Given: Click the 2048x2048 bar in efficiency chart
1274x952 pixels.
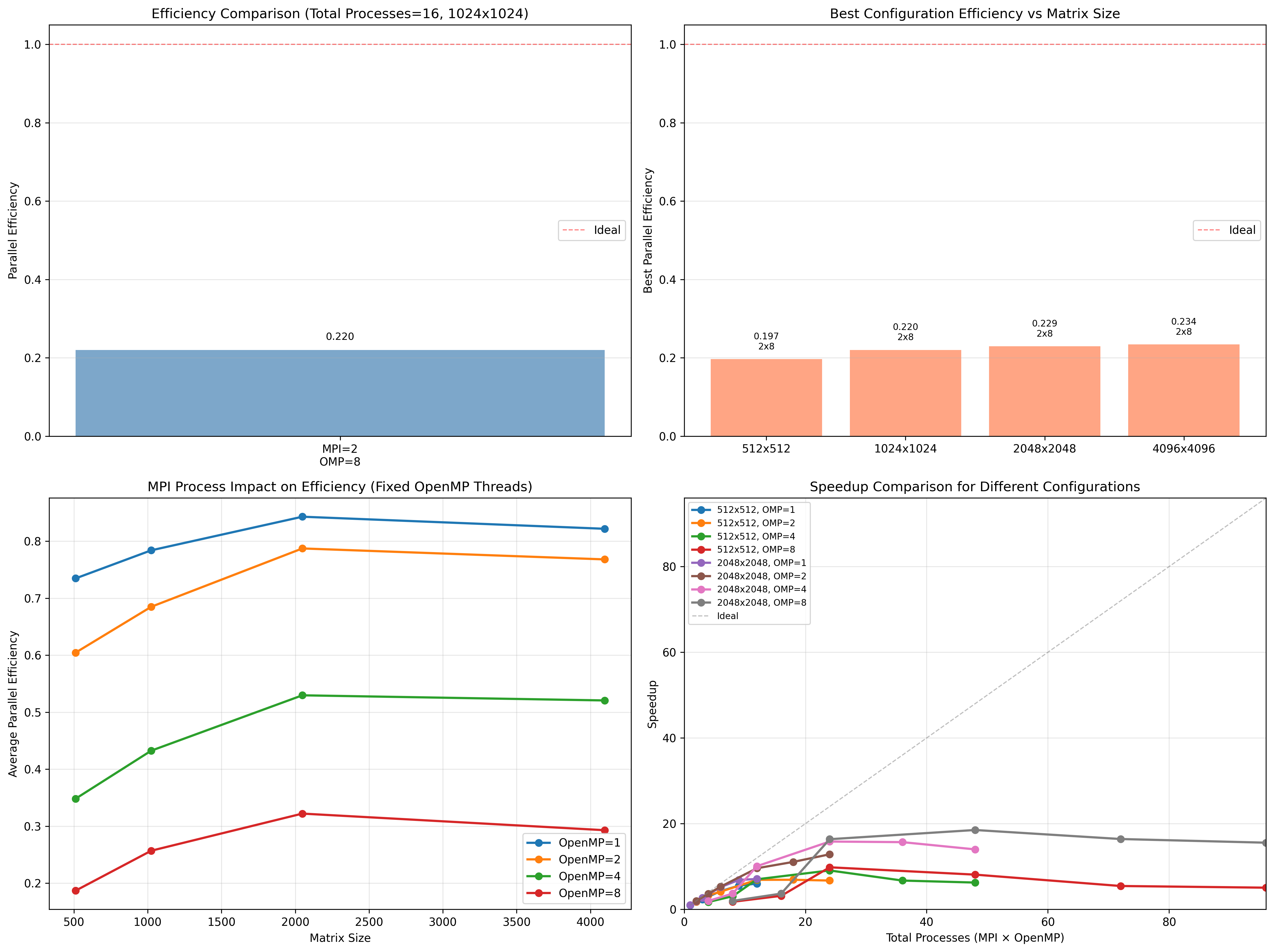Looking at the screenshot, I should (1044, 391).
